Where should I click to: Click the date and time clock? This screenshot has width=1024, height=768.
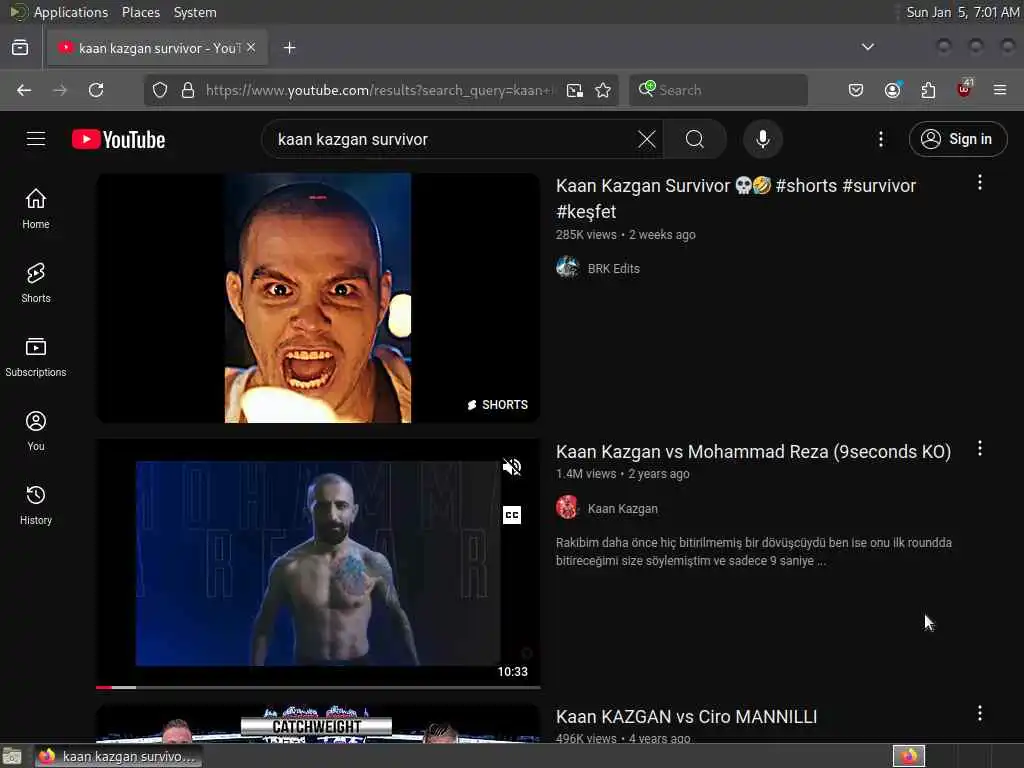(x=962, y=12)
